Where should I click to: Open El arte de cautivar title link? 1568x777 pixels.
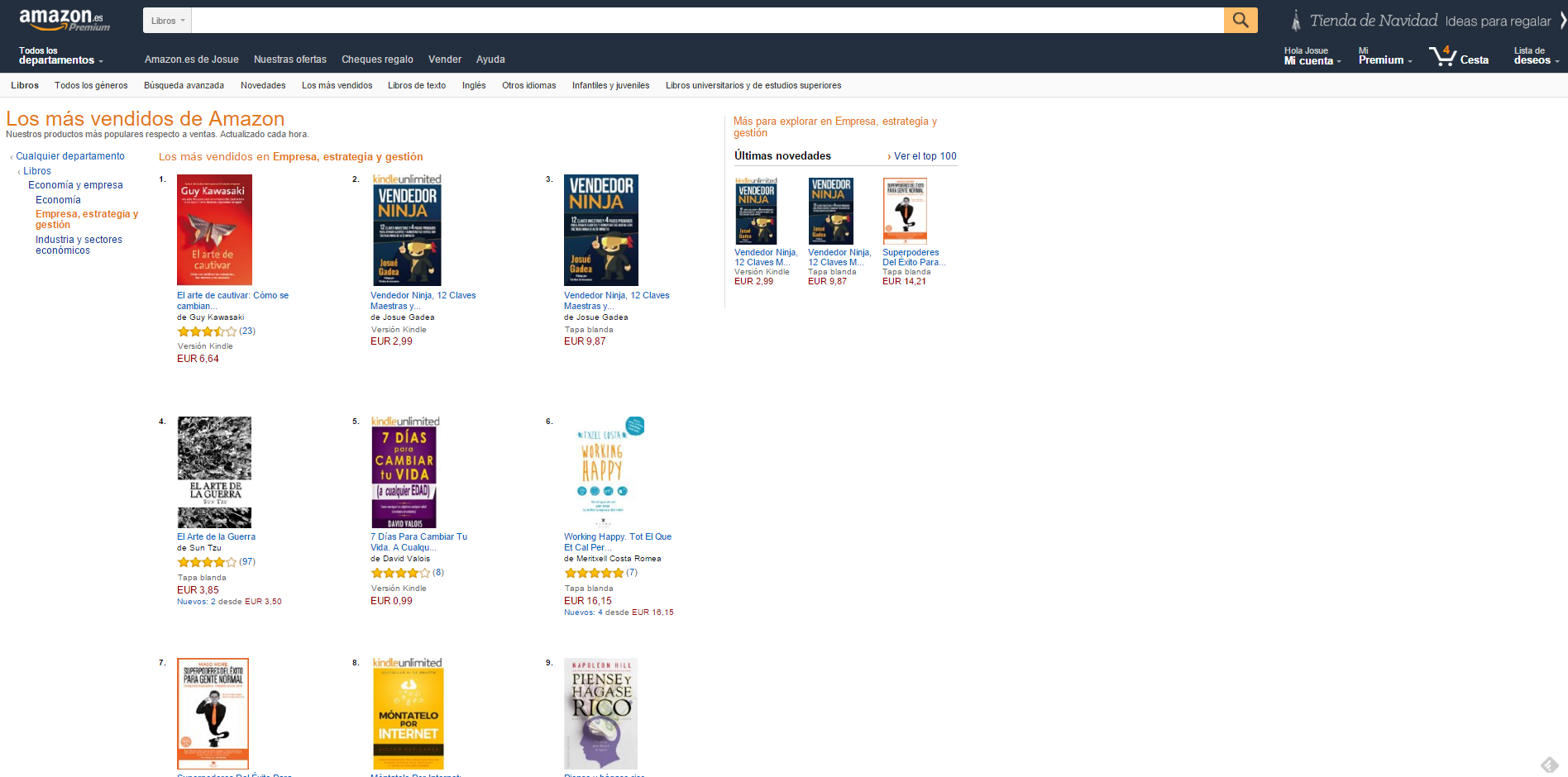232,300
